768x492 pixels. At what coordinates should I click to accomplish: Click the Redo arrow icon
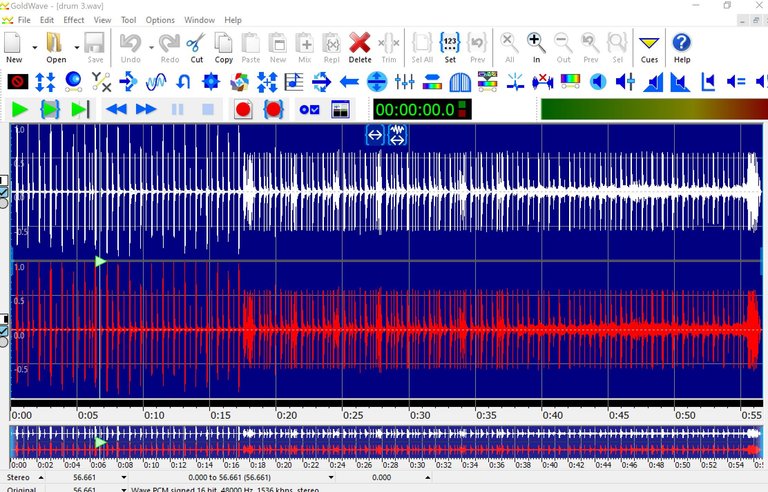[169, 47]
